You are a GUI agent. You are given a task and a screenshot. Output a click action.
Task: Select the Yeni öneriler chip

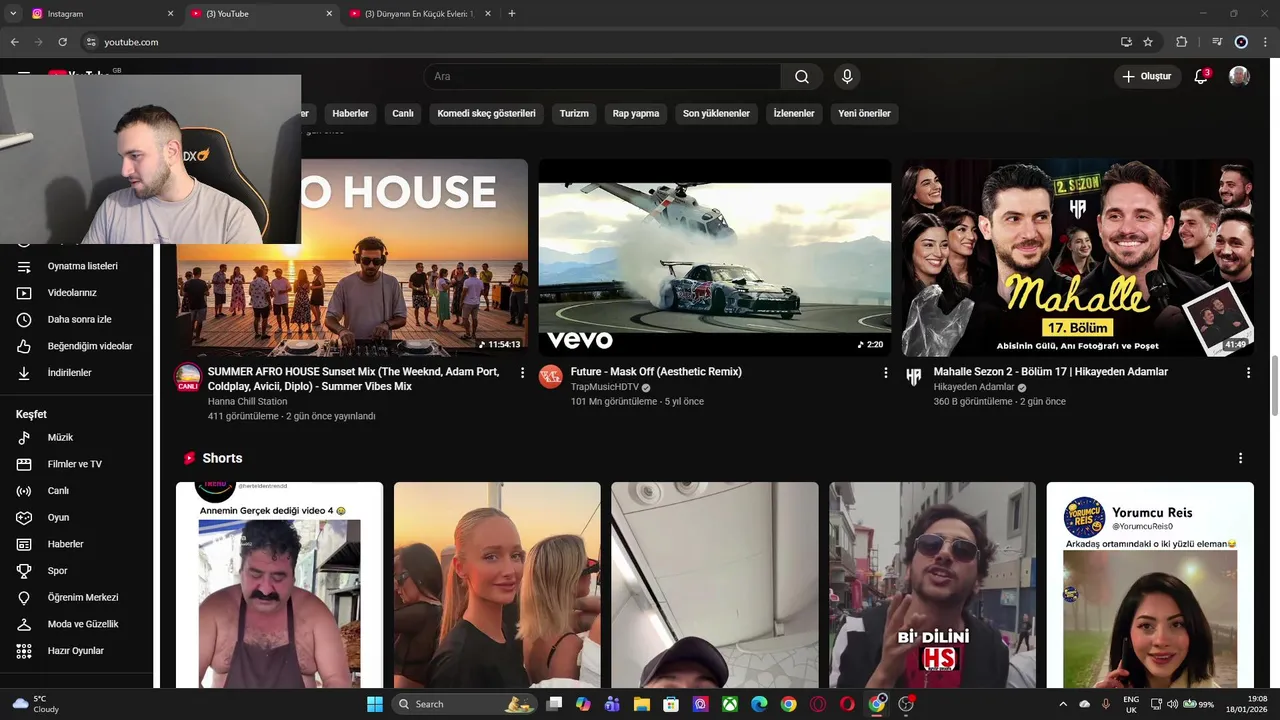(x=864, y=114)
